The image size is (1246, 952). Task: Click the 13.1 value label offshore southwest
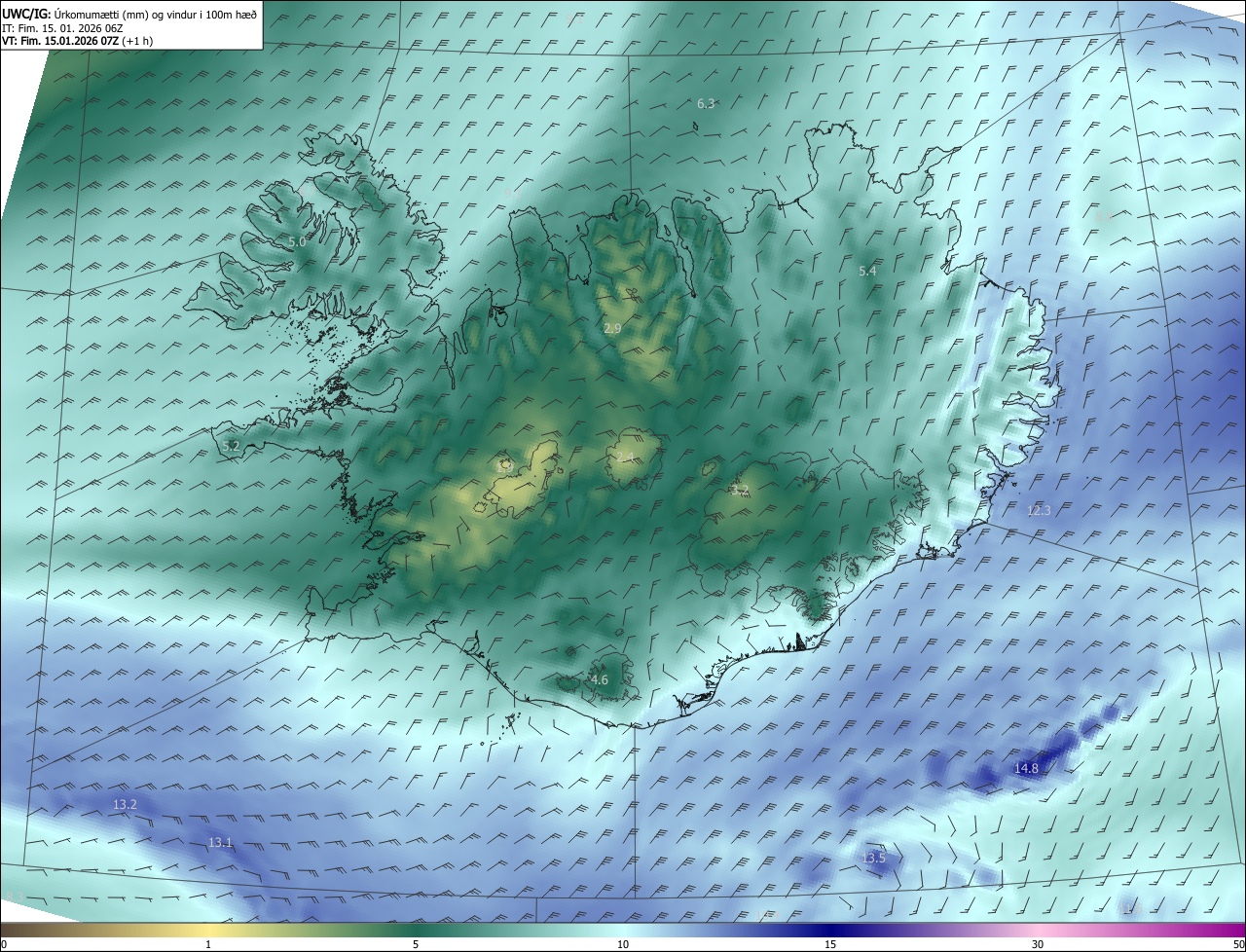pos(220,843)
